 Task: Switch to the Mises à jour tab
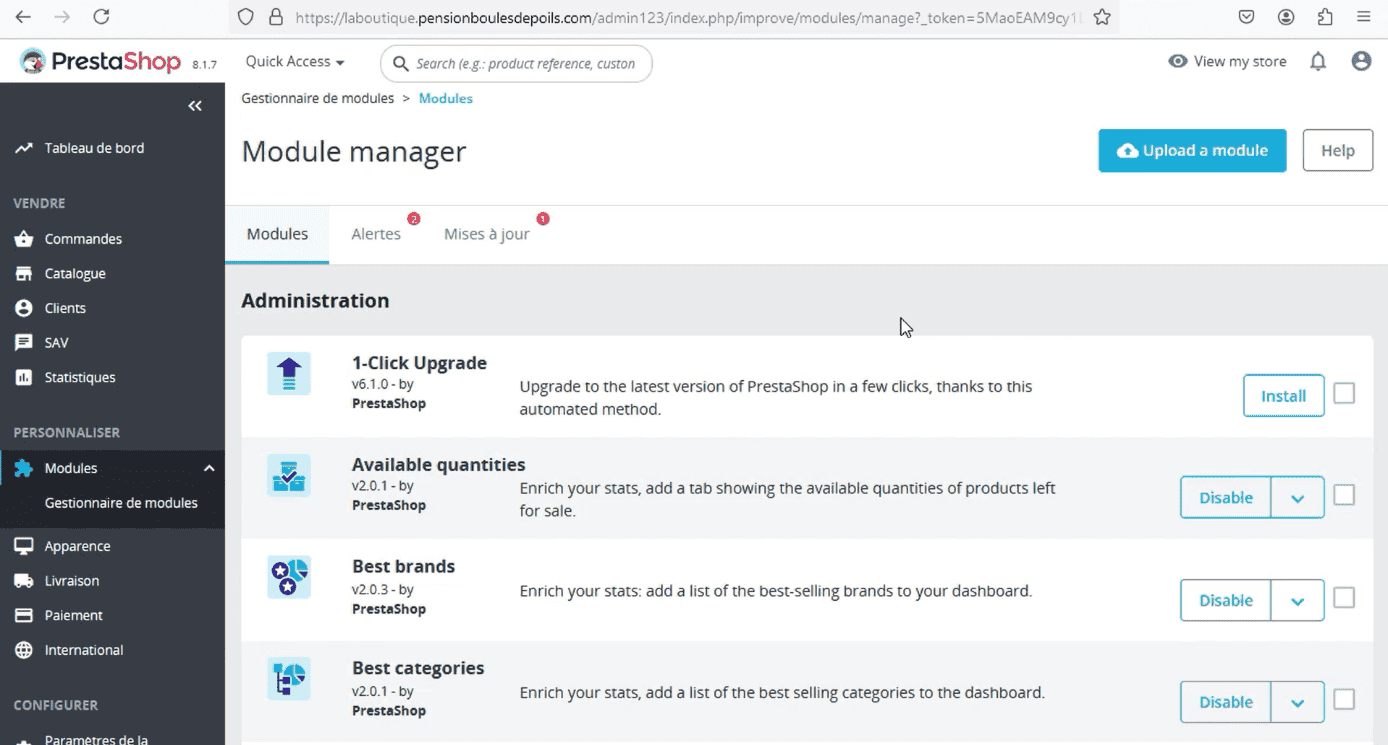tap(487, 234)
